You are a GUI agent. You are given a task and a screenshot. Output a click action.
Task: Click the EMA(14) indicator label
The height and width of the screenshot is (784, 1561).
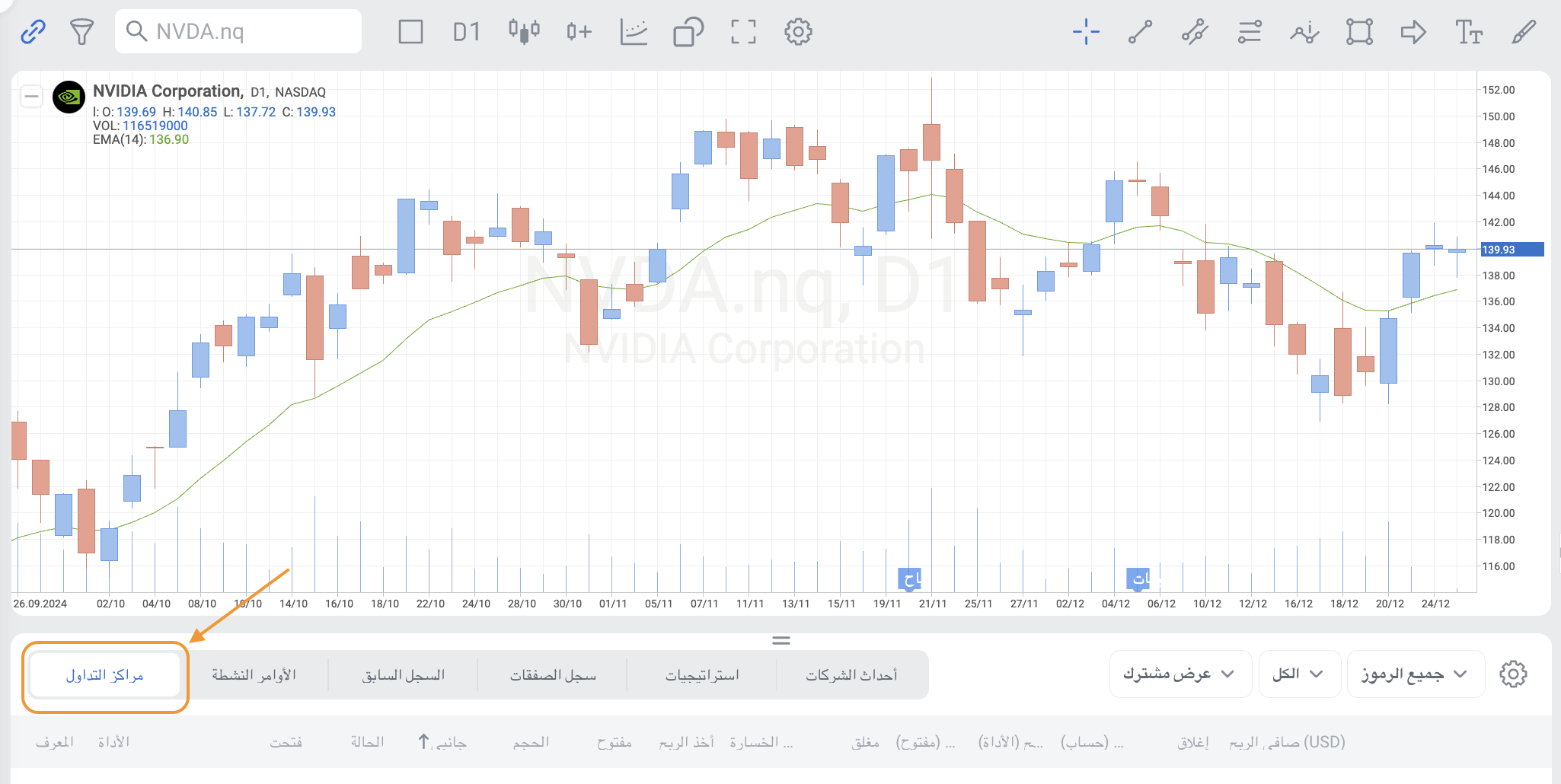tap(141, 139)
